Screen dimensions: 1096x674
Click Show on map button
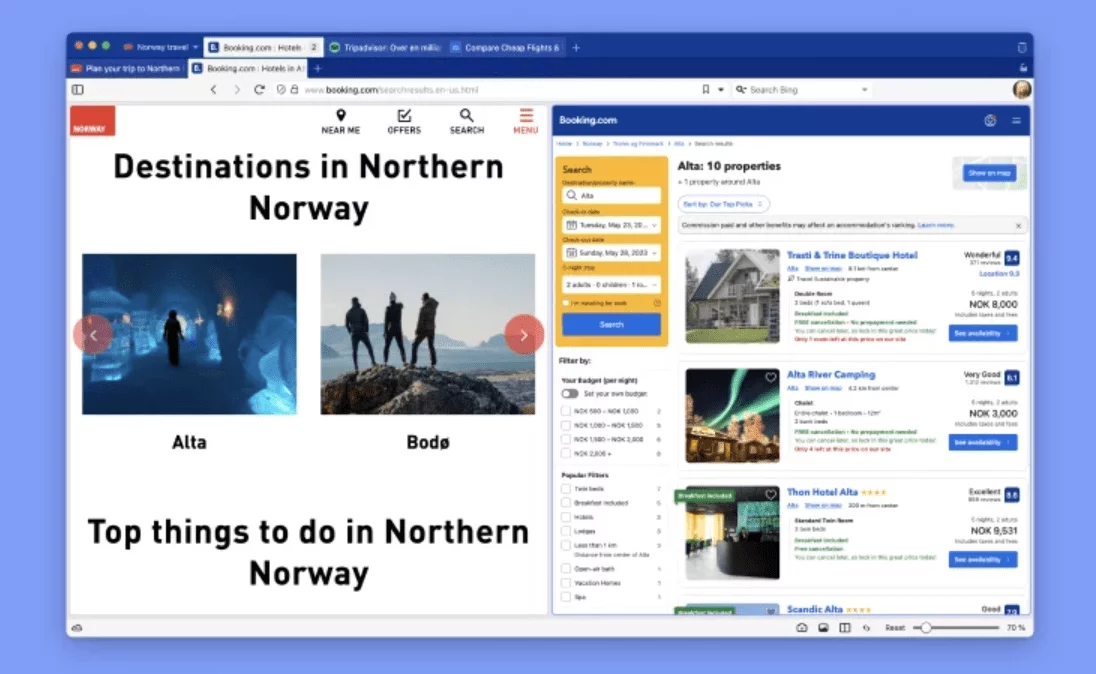[989, 173]
